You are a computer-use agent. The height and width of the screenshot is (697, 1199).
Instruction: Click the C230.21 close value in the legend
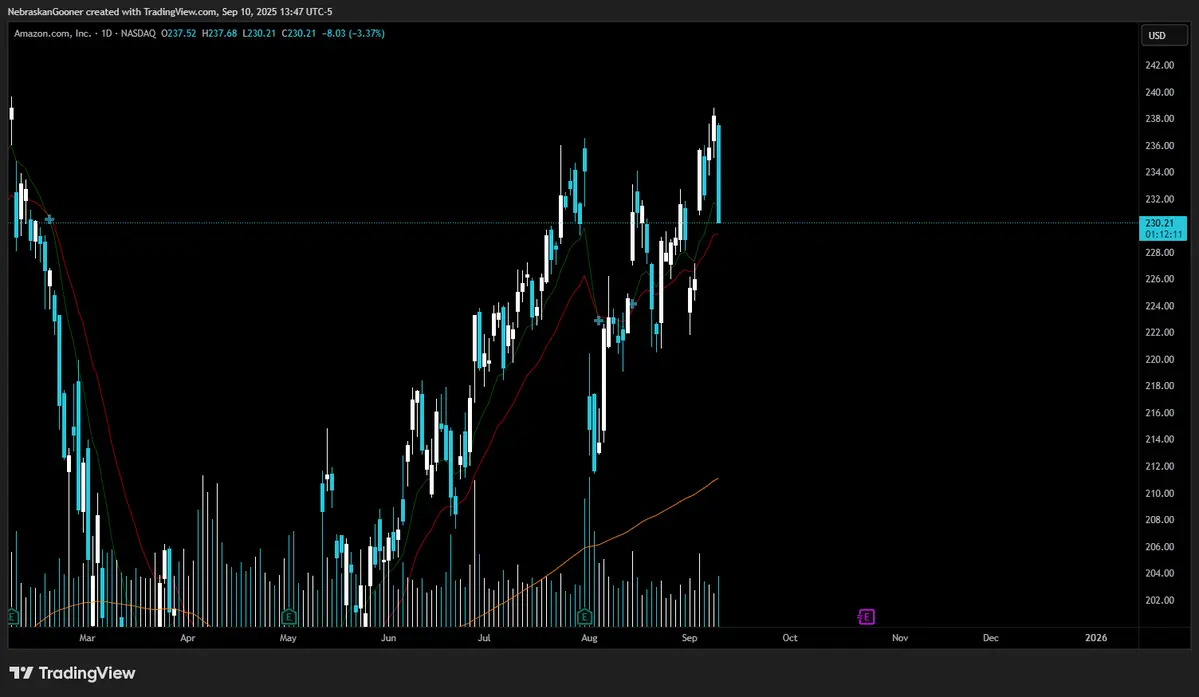pos(299,34)
